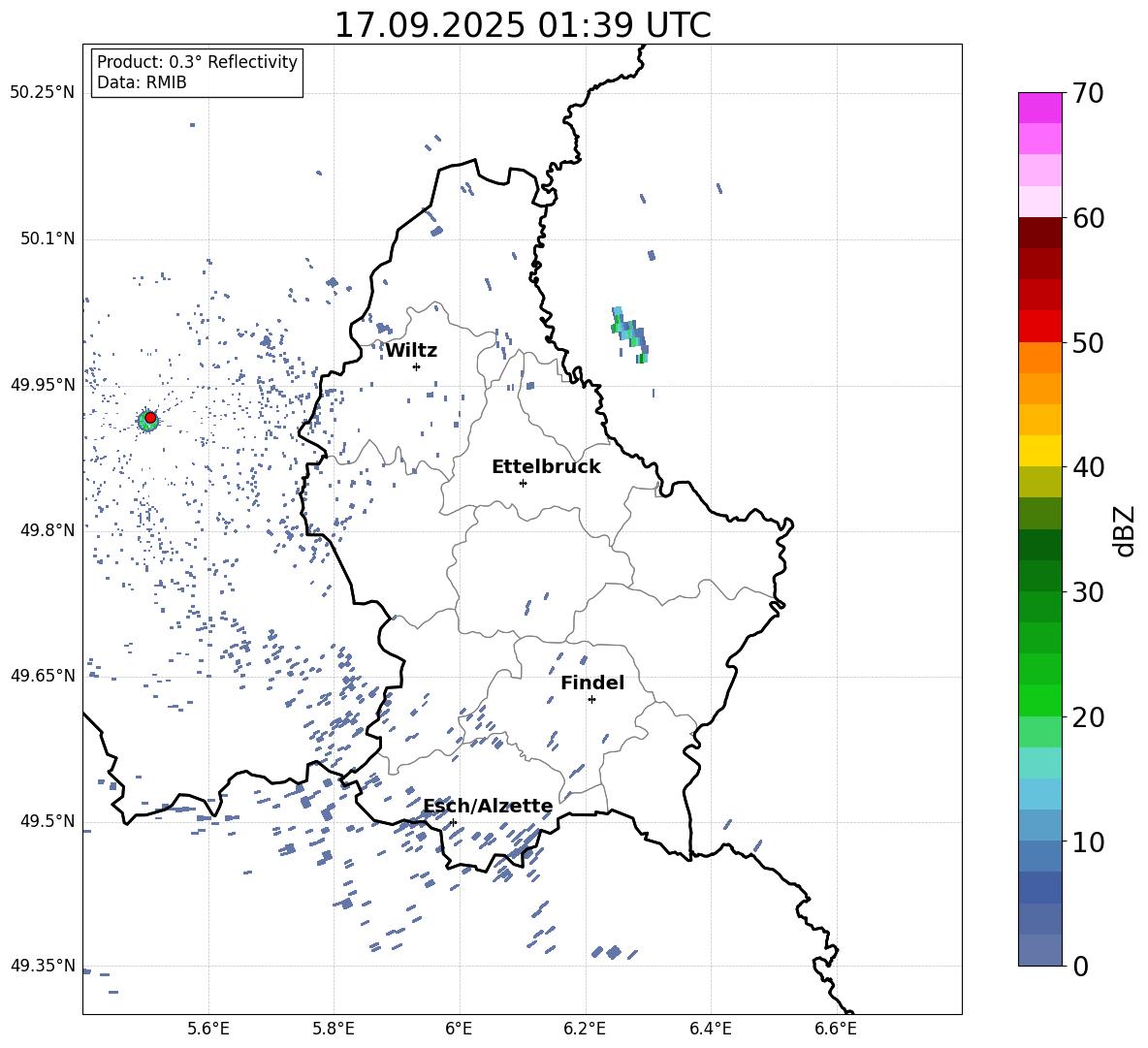Click the yellow 40 dBZ colorbar segment
Viewport: 1148px width, 1048px height.
[x=1039, y=451]
